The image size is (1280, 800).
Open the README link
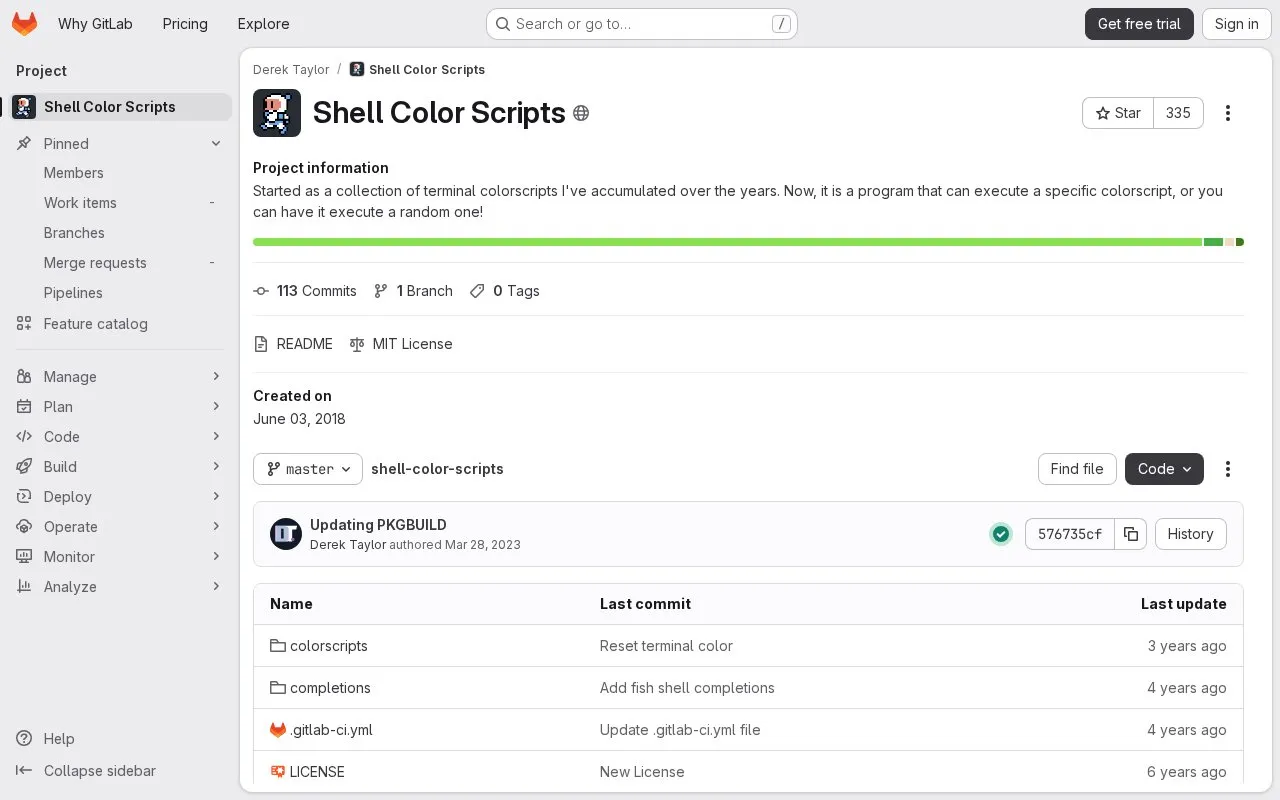(293, 344)
